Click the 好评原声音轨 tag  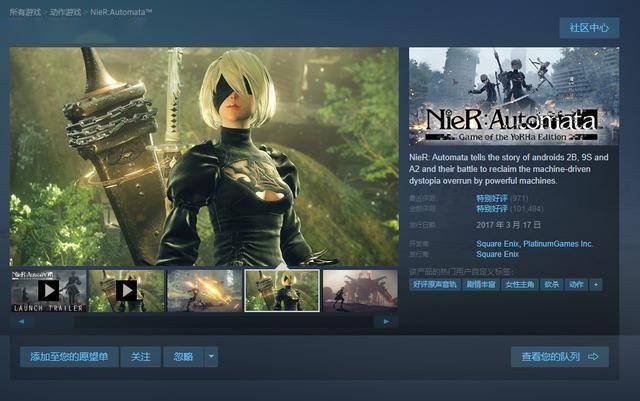pos(435,285)
